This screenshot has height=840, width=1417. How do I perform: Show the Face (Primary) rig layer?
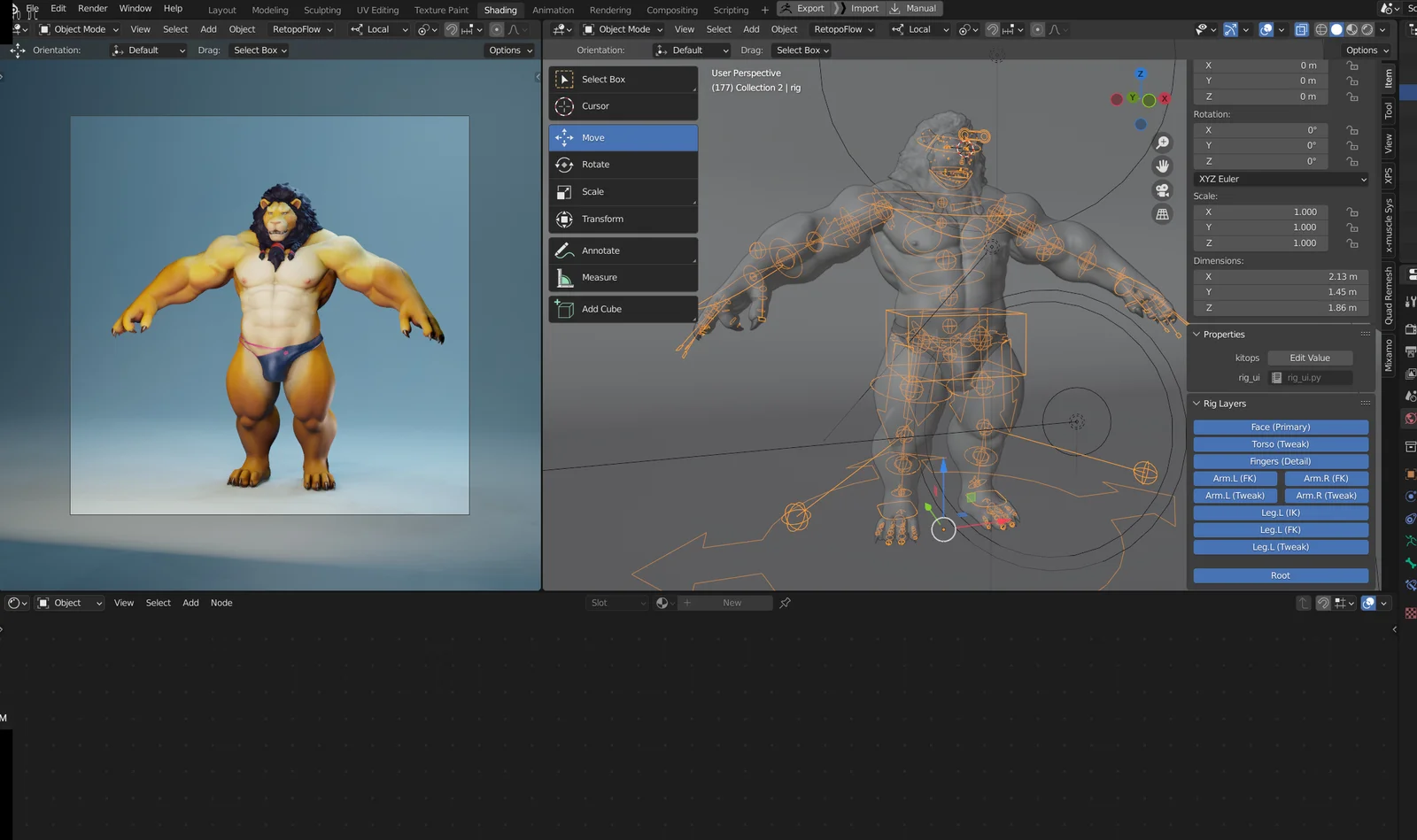tap(1280, 427)
